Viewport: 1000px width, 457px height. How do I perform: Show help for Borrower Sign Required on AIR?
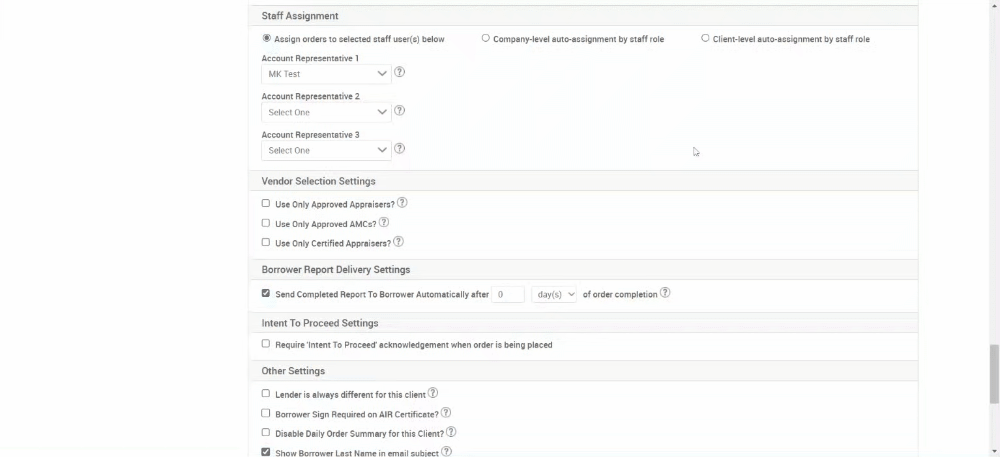[x=446, y=412]
